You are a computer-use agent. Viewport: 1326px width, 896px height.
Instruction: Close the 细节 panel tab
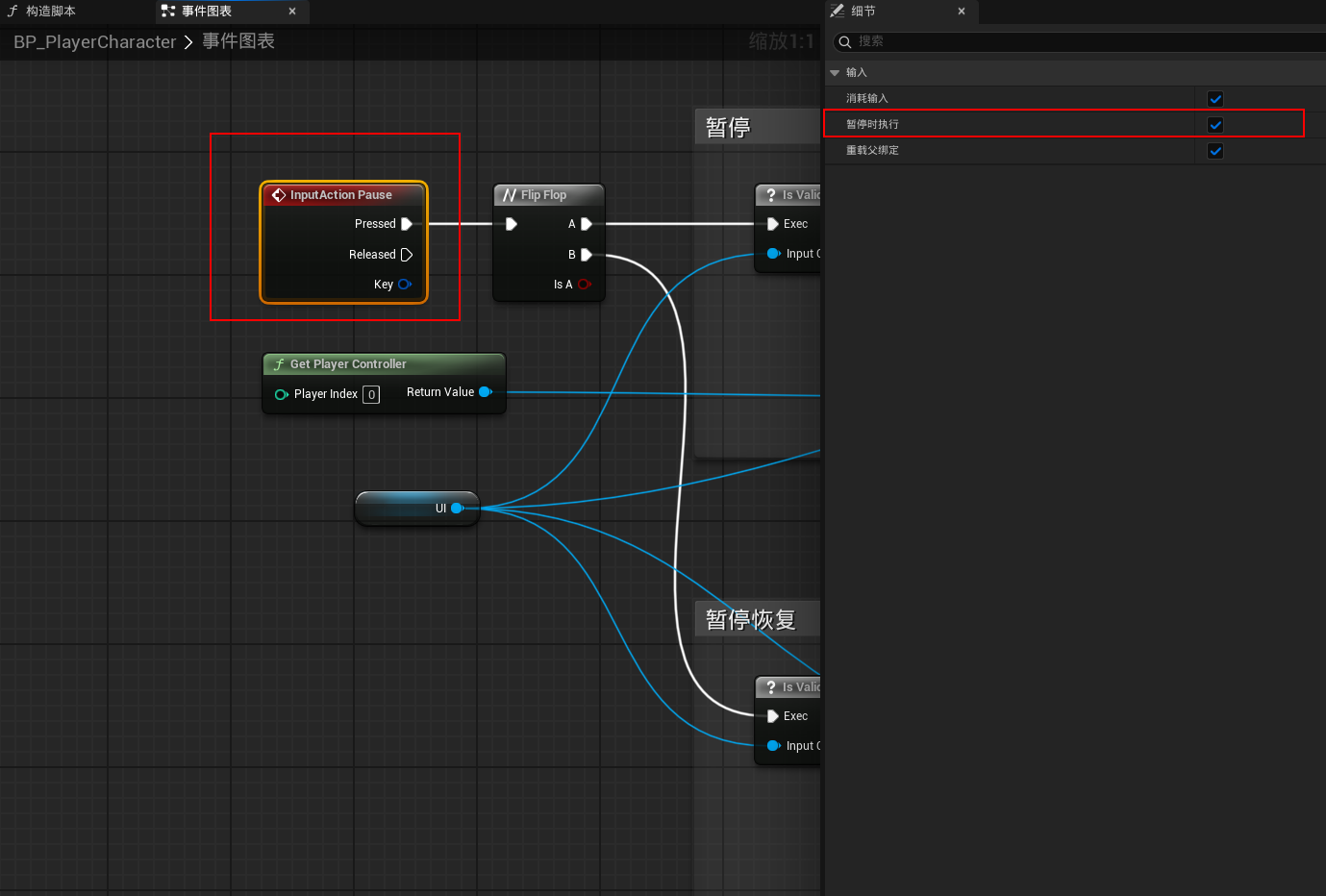click(x=962, y=12)
